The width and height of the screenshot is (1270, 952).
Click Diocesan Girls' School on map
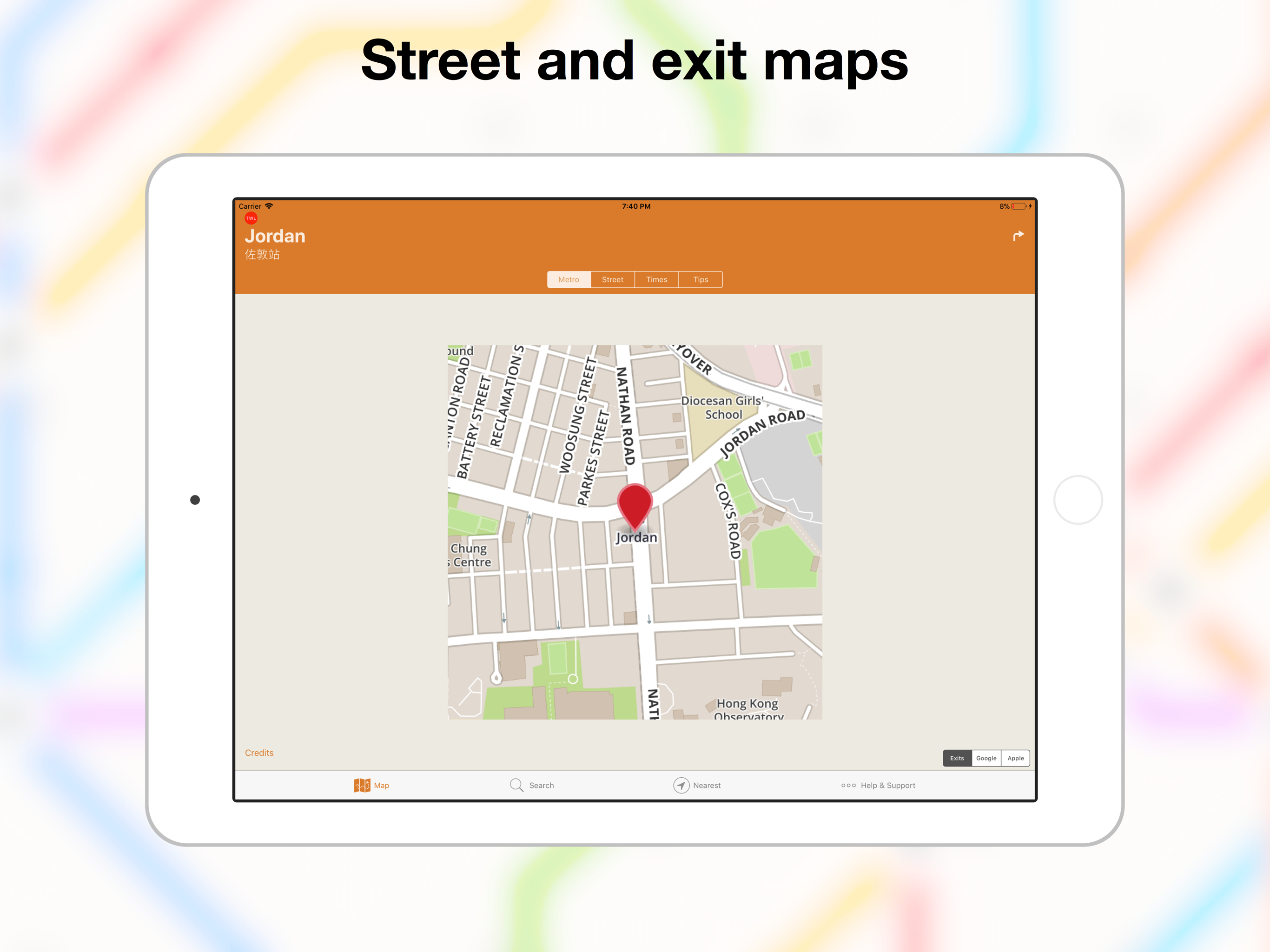pyautogui.click(x=722, y=408)
